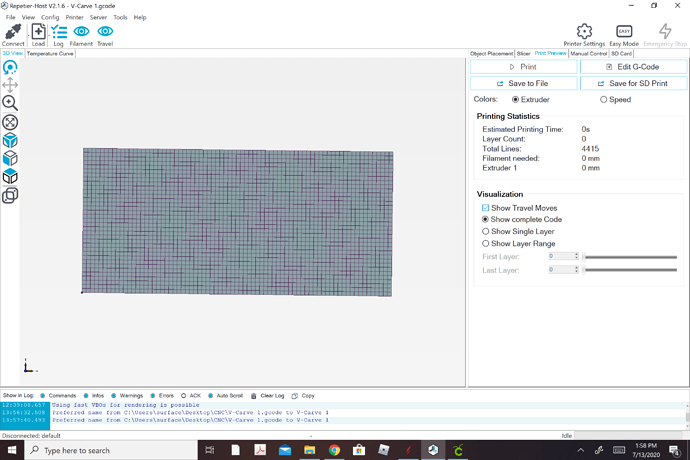This screenshot has width=690, height=460.
Task: Toggle Travel visibility eye icon
Action: (x=105, y=31)
